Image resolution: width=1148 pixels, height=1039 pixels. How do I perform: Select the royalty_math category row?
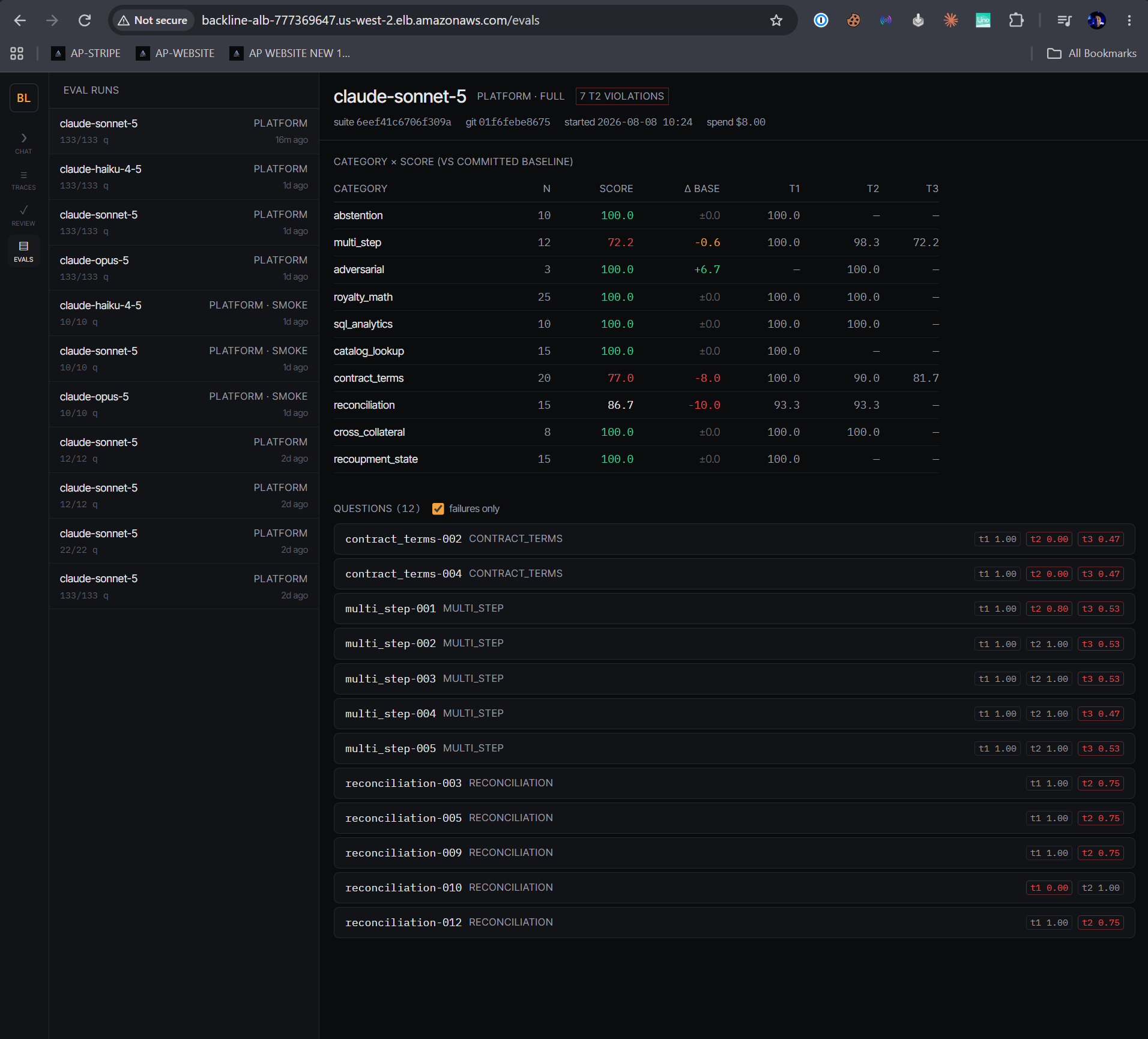pyautogui.click(x=636, y=297)
